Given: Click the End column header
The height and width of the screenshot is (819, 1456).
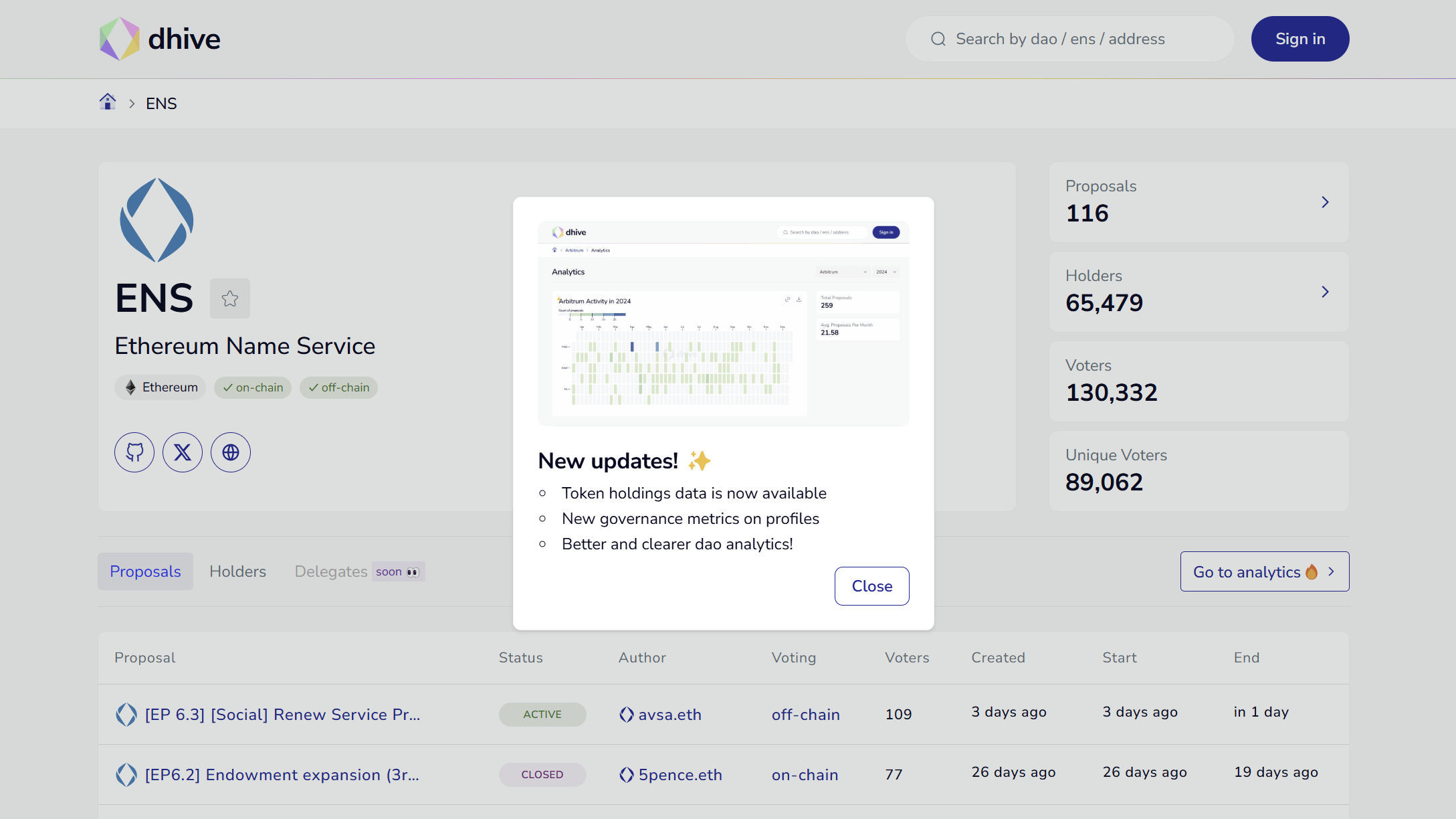Looking at the screenshot, I should [1247, 658].
